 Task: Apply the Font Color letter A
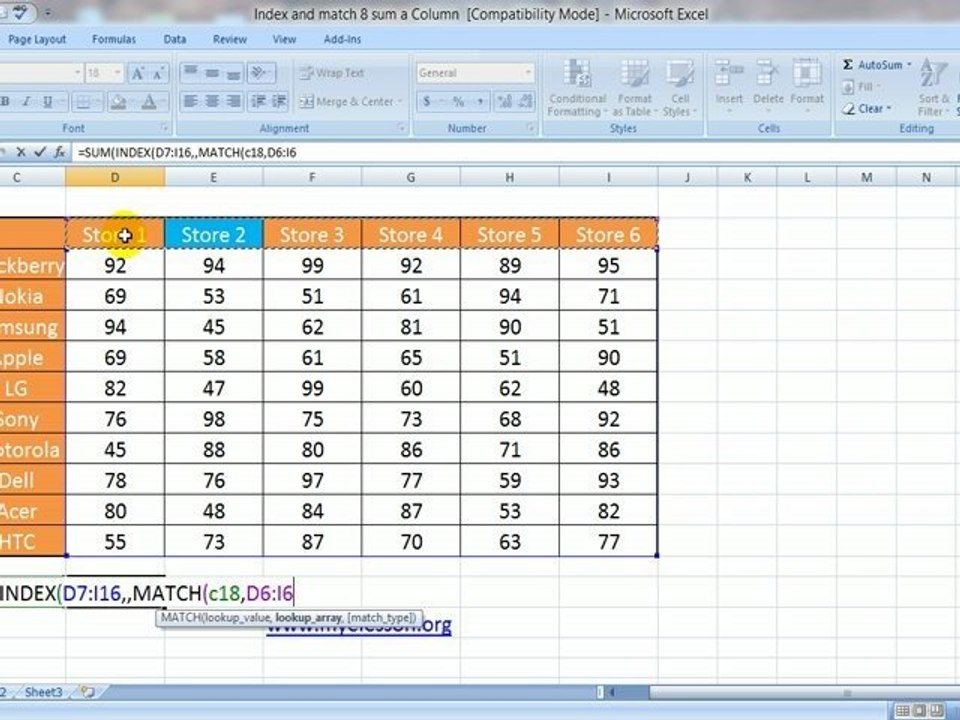[149, 102]
